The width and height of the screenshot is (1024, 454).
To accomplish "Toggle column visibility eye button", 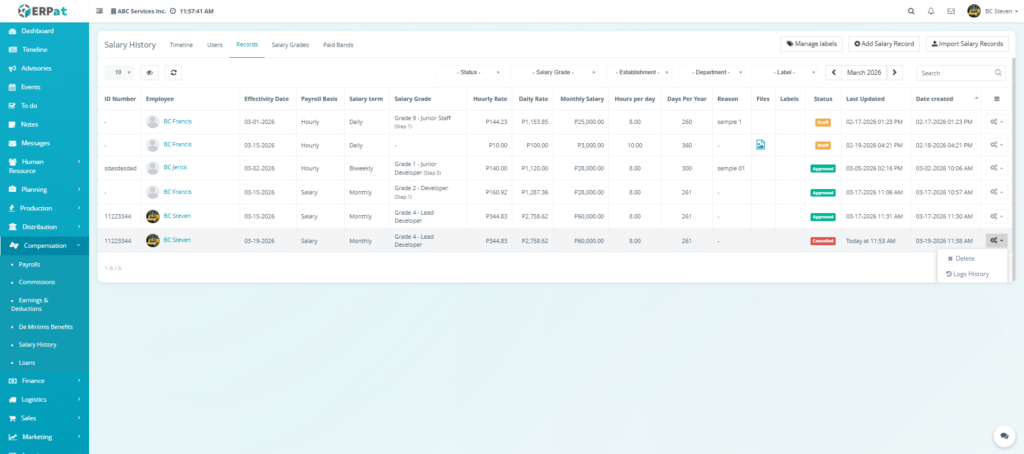I will [150, 73].
